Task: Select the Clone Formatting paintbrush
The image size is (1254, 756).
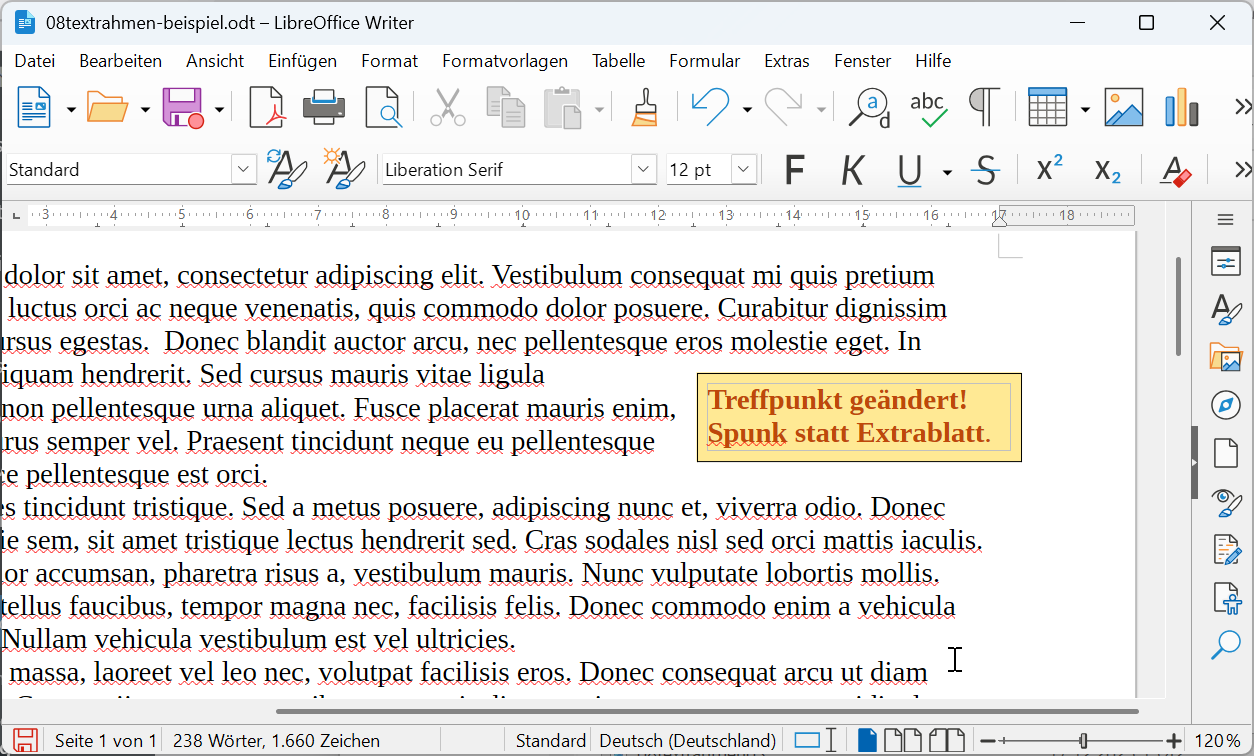Action: (x=645, y=108)
